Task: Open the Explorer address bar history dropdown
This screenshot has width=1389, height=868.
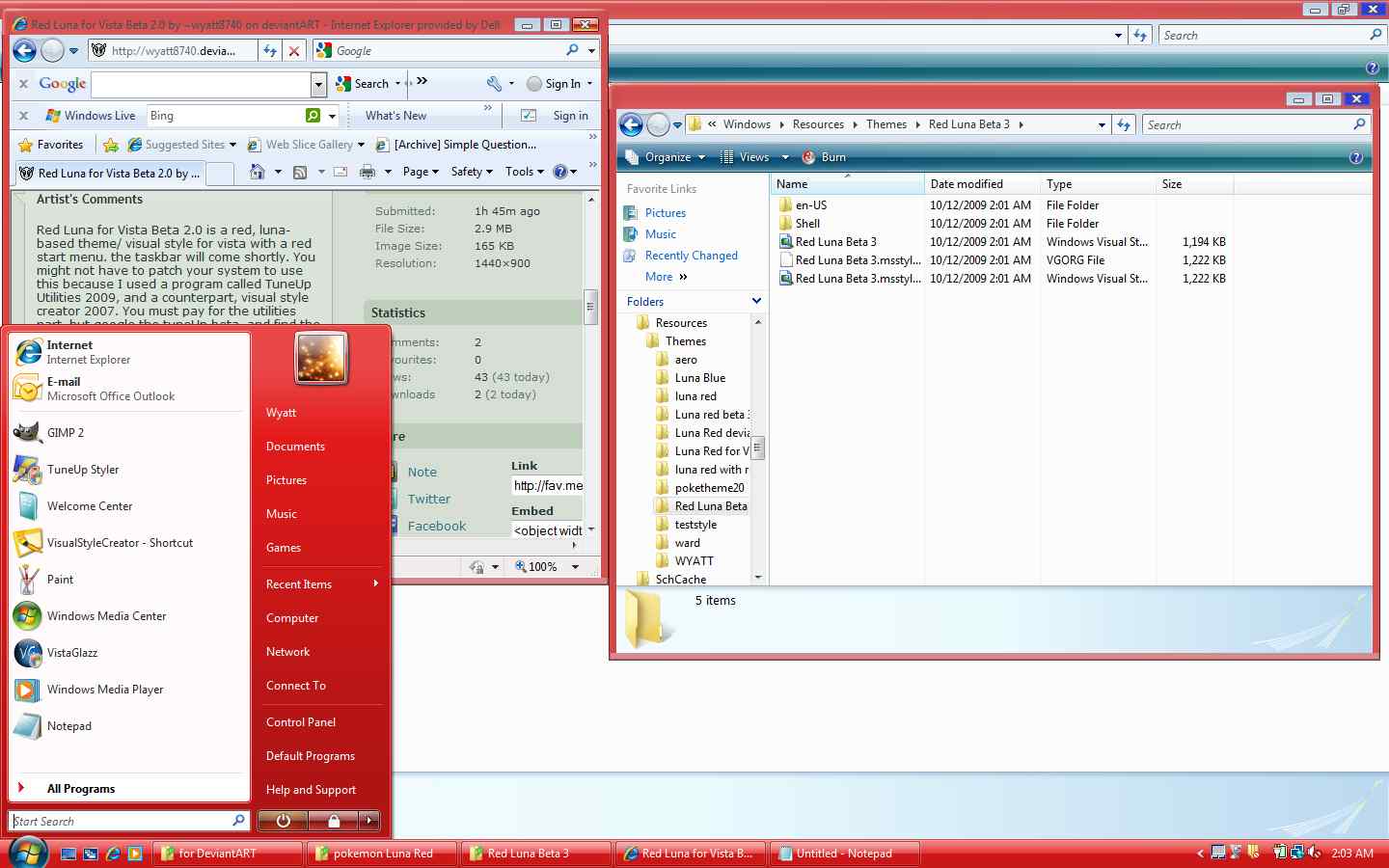Action: coord(1102,124)
